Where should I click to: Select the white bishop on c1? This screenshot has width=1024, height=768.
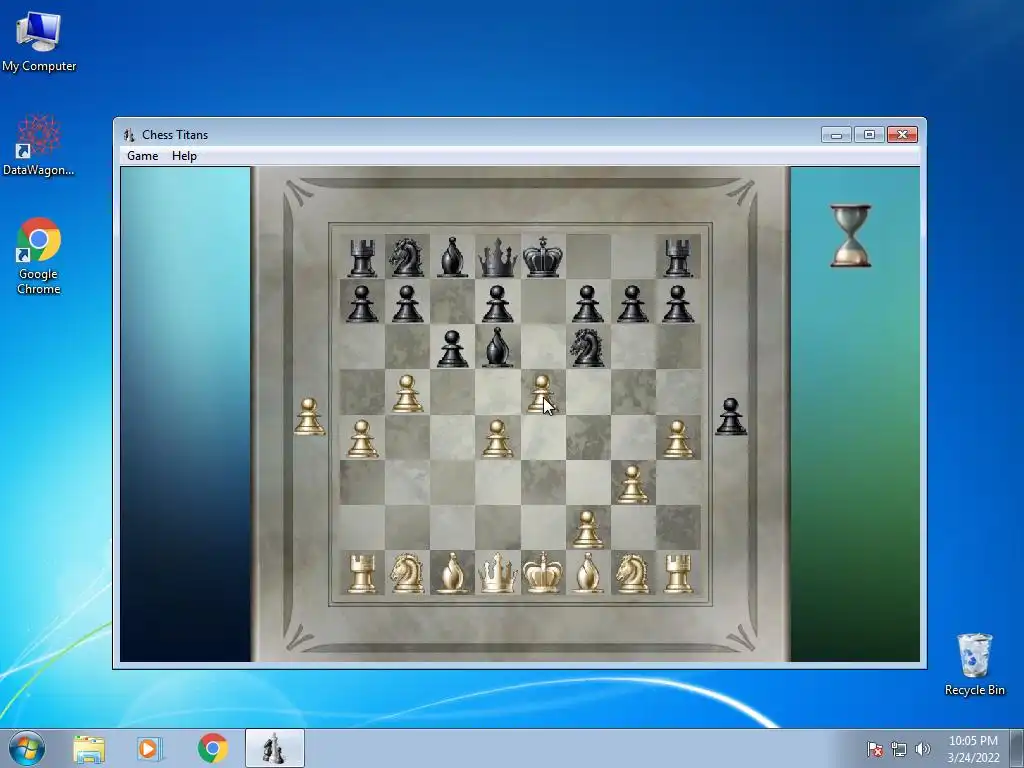point(452,573)
